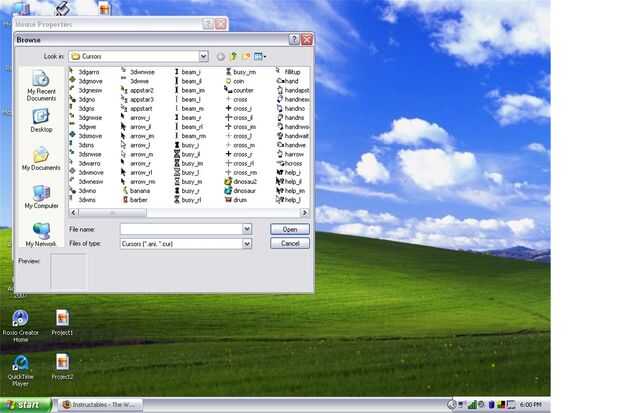Select the dinosaur cursor file
This screenshot has height=413, width=620.
(240, 191)
